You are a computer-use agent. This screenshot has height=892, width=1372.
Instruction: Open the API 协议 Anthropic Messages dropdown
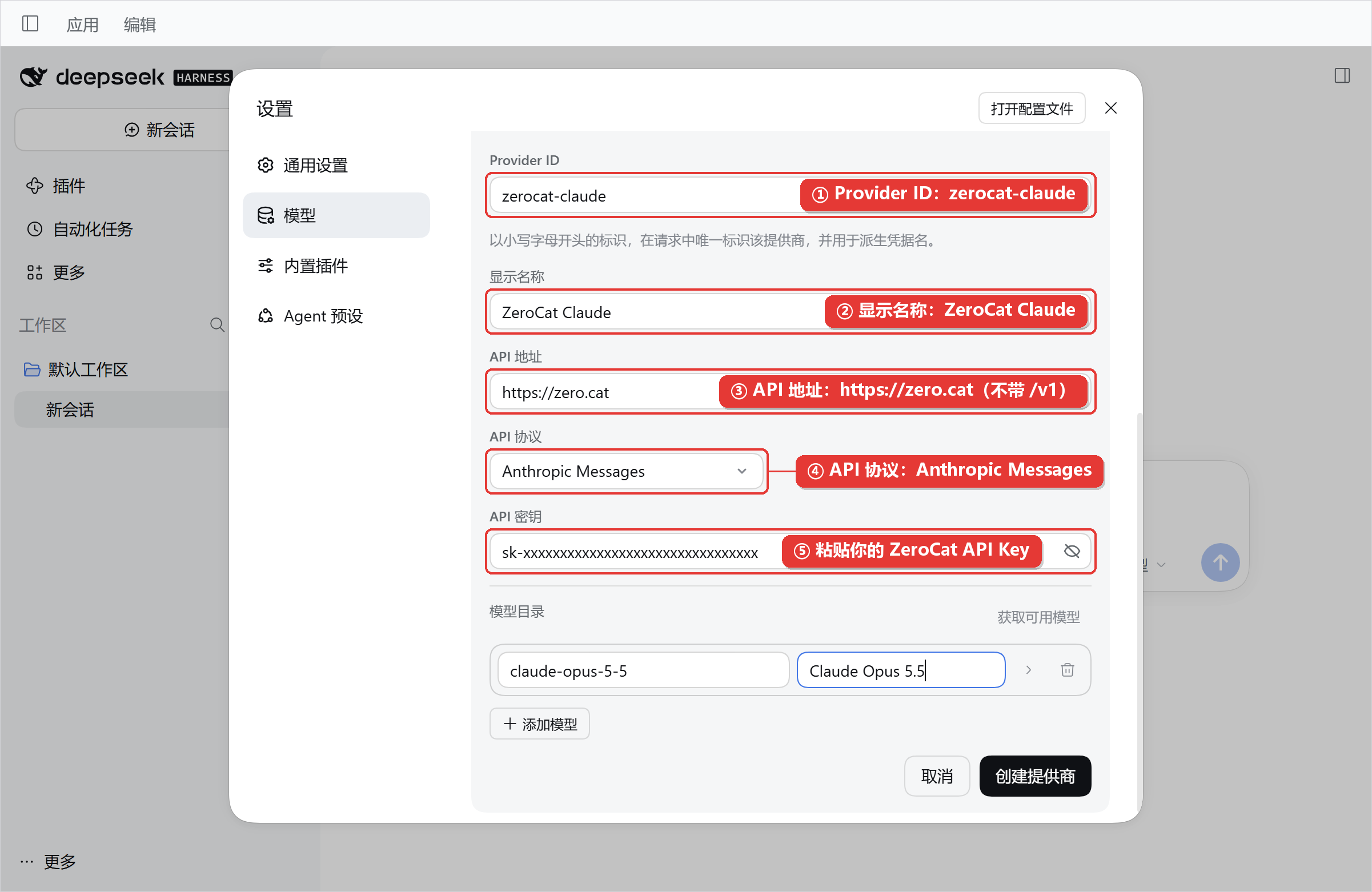(626, 471)
